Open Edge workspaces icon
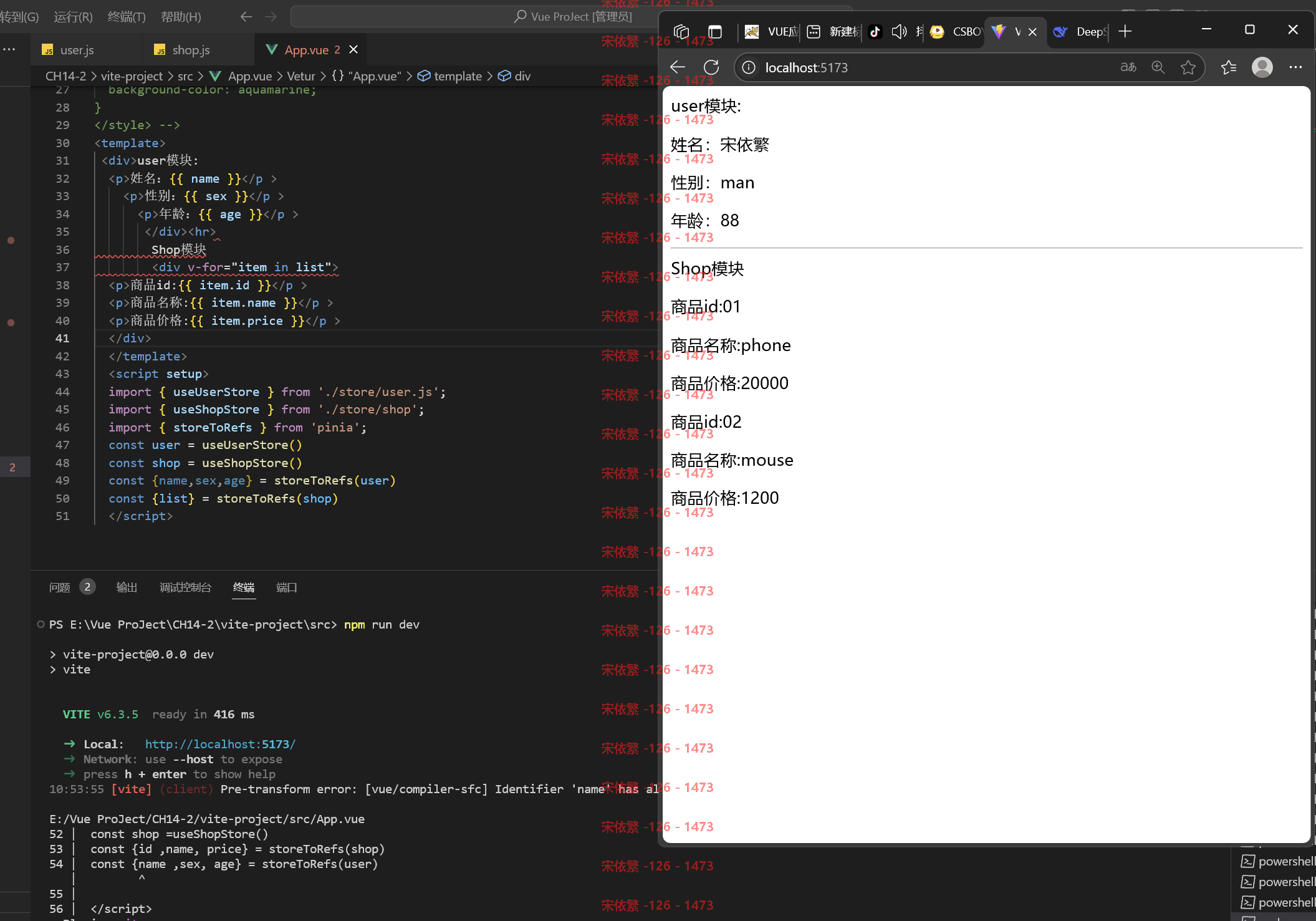The width and height of the screenshot is (1316, 921). 681,31
